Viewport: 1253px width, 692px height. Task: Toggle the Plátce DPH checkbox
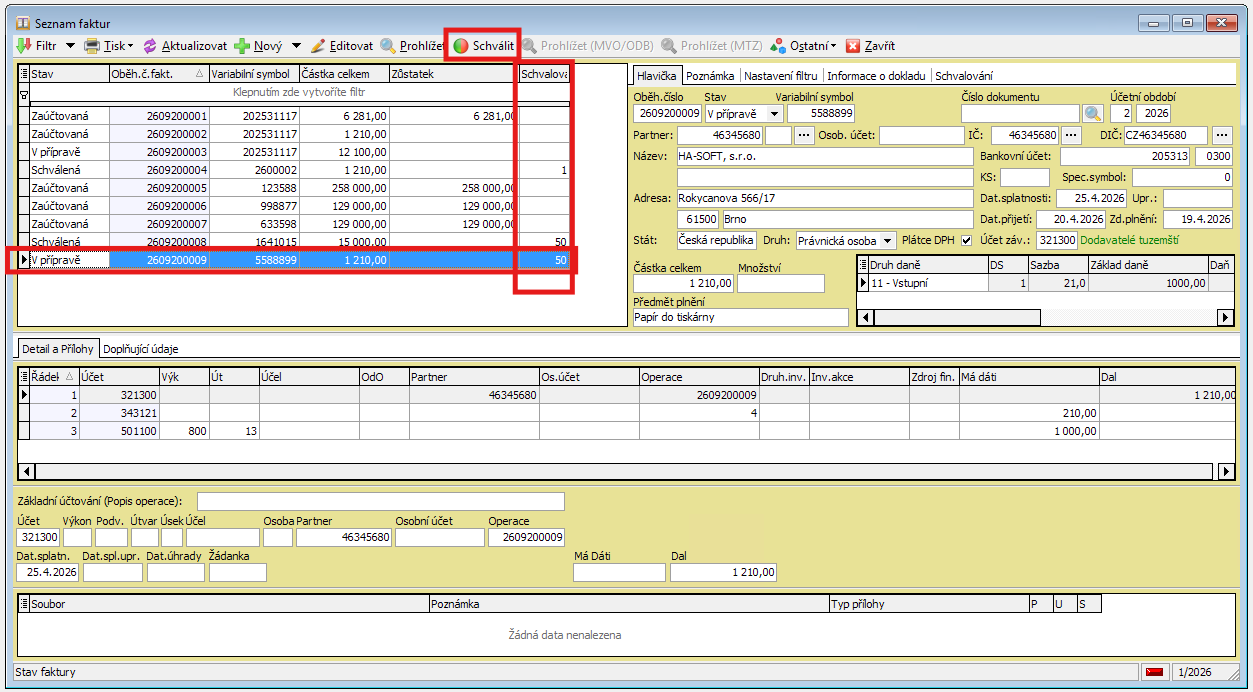tap(966, 240)
